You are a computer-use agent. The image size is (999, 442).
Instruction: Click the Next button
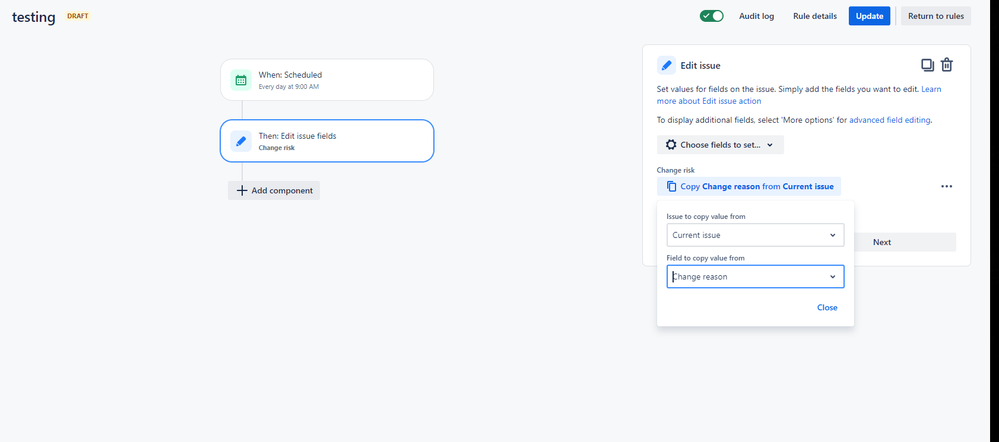point(881,242)
